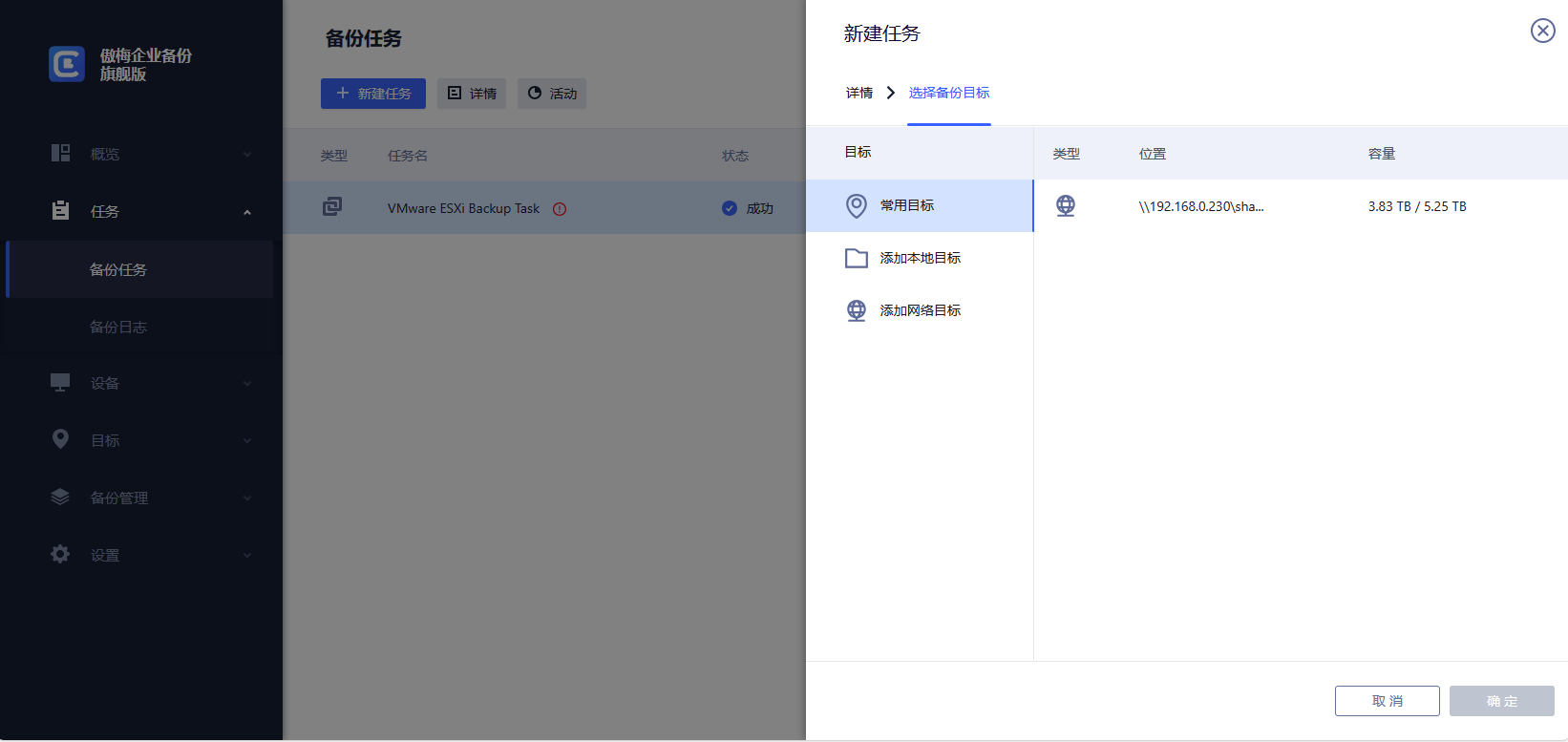Click the 添加本地目标 folder icon
This screenshot has height=742, width=1568.
point(857,258)
